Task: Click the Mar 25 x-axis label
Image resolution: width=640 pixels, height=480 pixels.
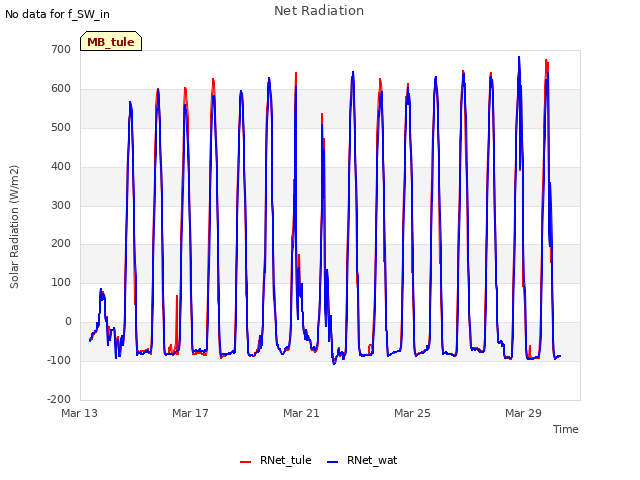Action: pos(412,413)
